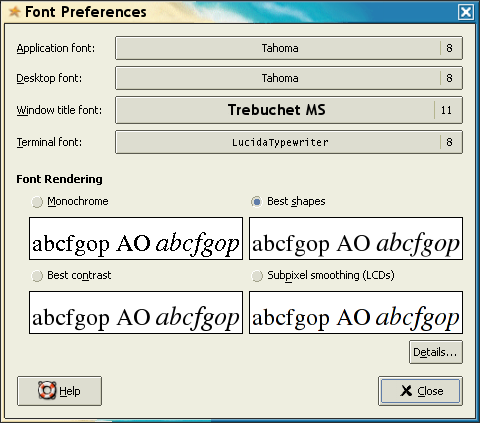Viewport: 480px width, 423px height.
Task: Choose Best contrast rendering
Action: coord(37,276)
